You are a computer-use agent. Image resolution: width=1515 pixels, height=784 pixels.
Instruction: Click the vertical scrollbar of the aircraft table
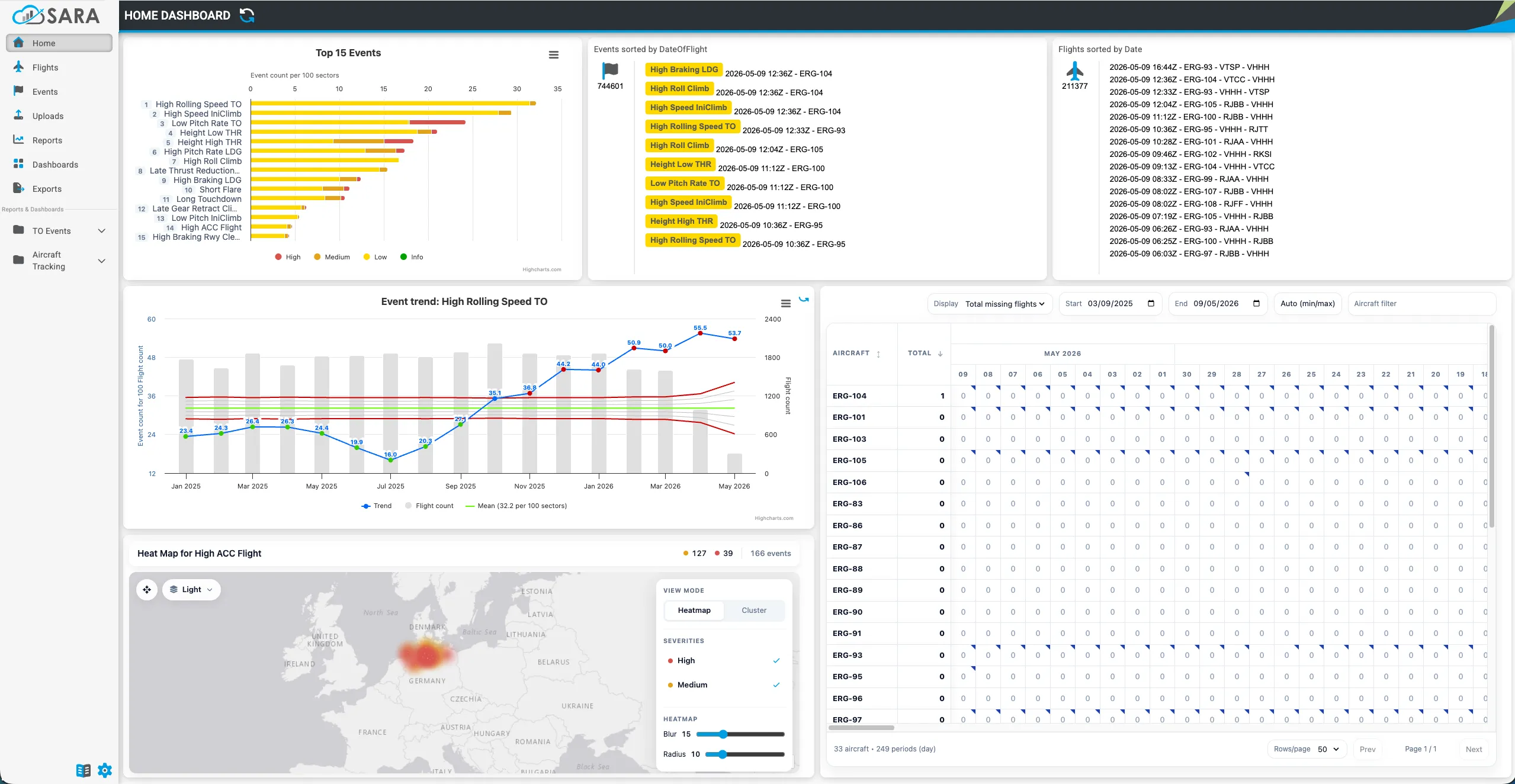point(1492,426)
